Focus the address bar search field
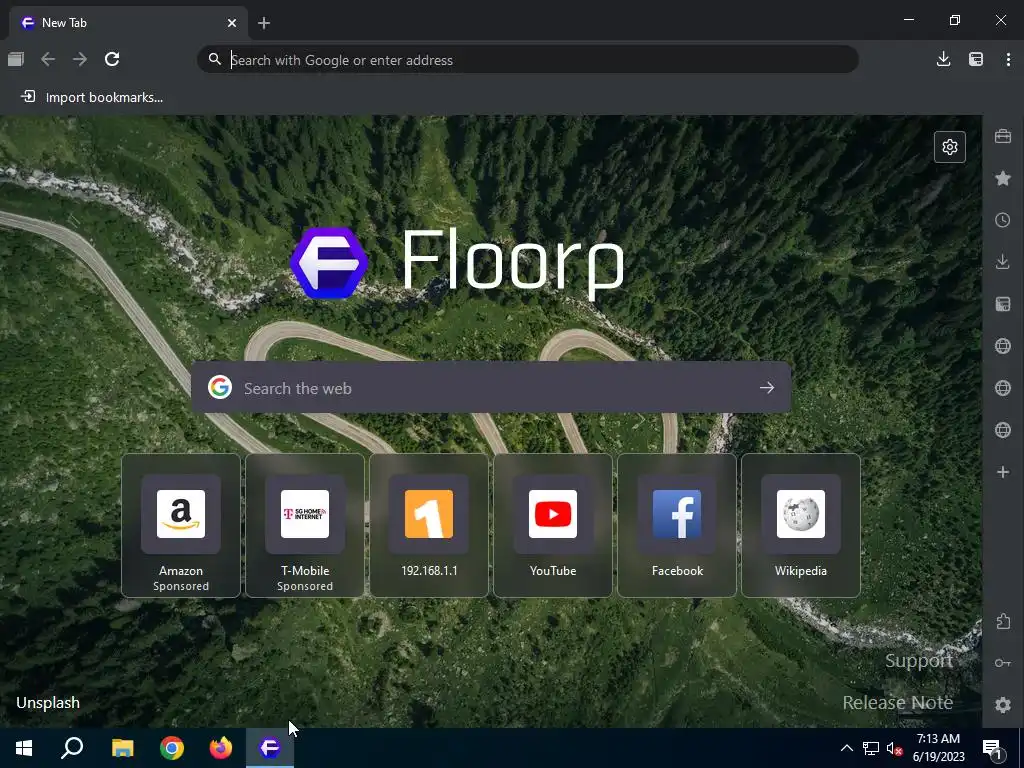1024x768 pixels. click(x=528, y=59)
